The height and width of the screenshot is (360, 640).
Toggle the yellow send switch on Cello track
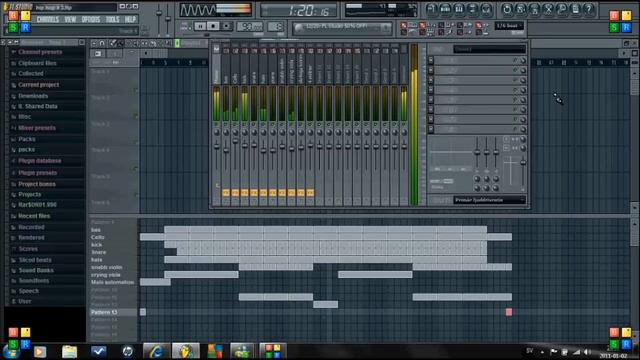point(235,192)
